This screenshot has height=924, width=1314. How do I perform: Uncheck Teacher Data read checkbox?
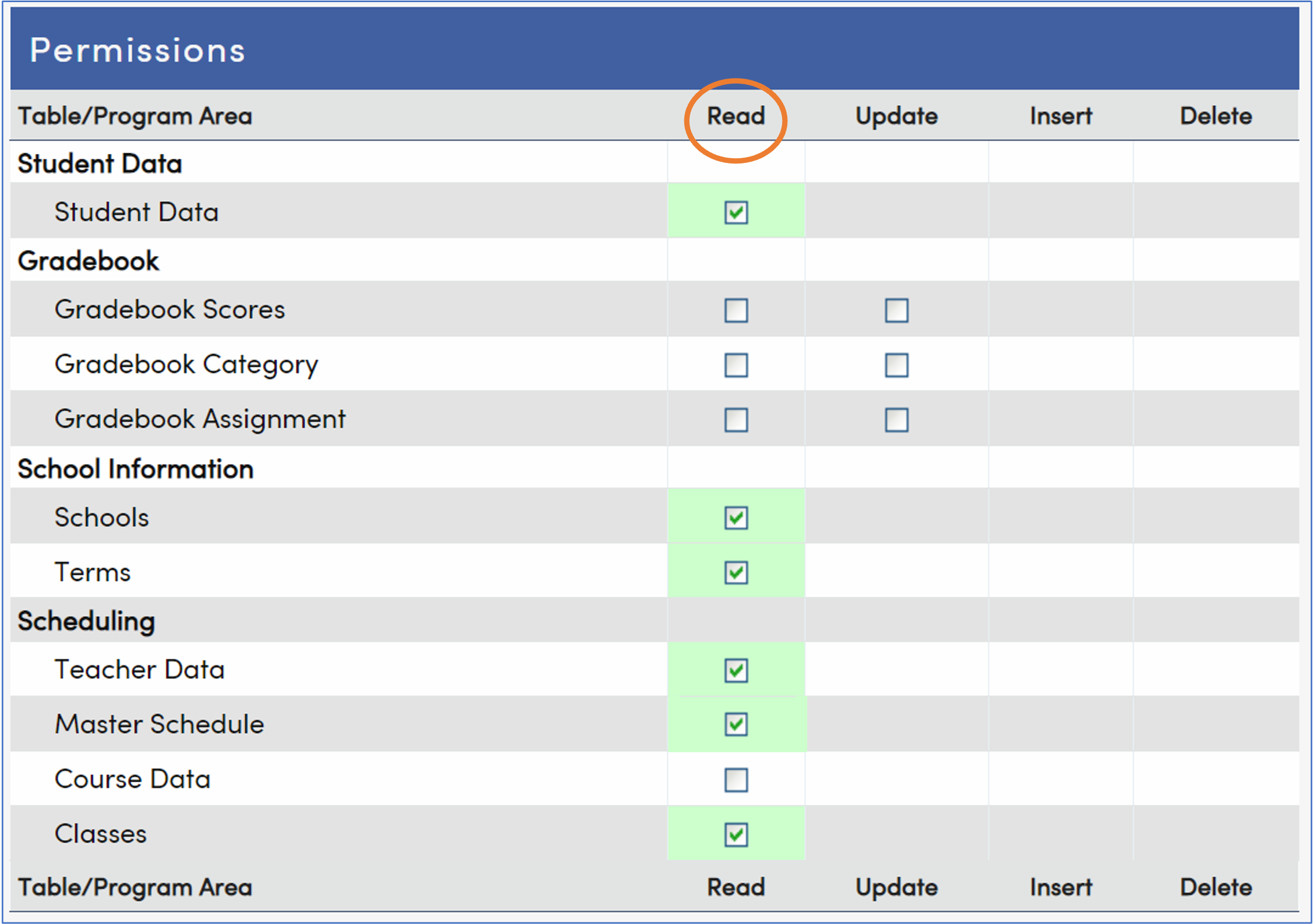coord(736,670)
